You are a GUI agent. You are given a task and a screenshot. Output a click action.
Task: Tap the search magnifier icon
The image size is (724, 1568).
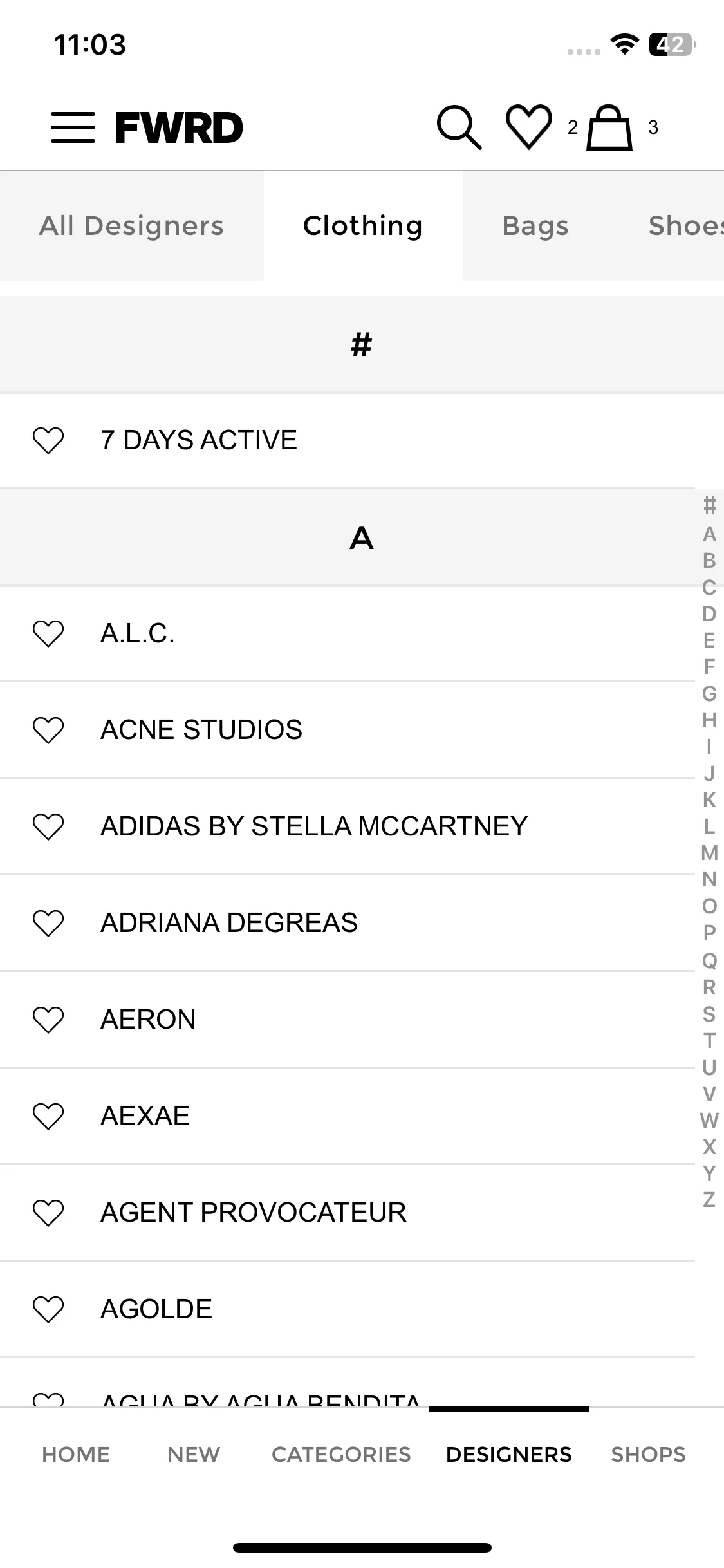coord(459,127)
